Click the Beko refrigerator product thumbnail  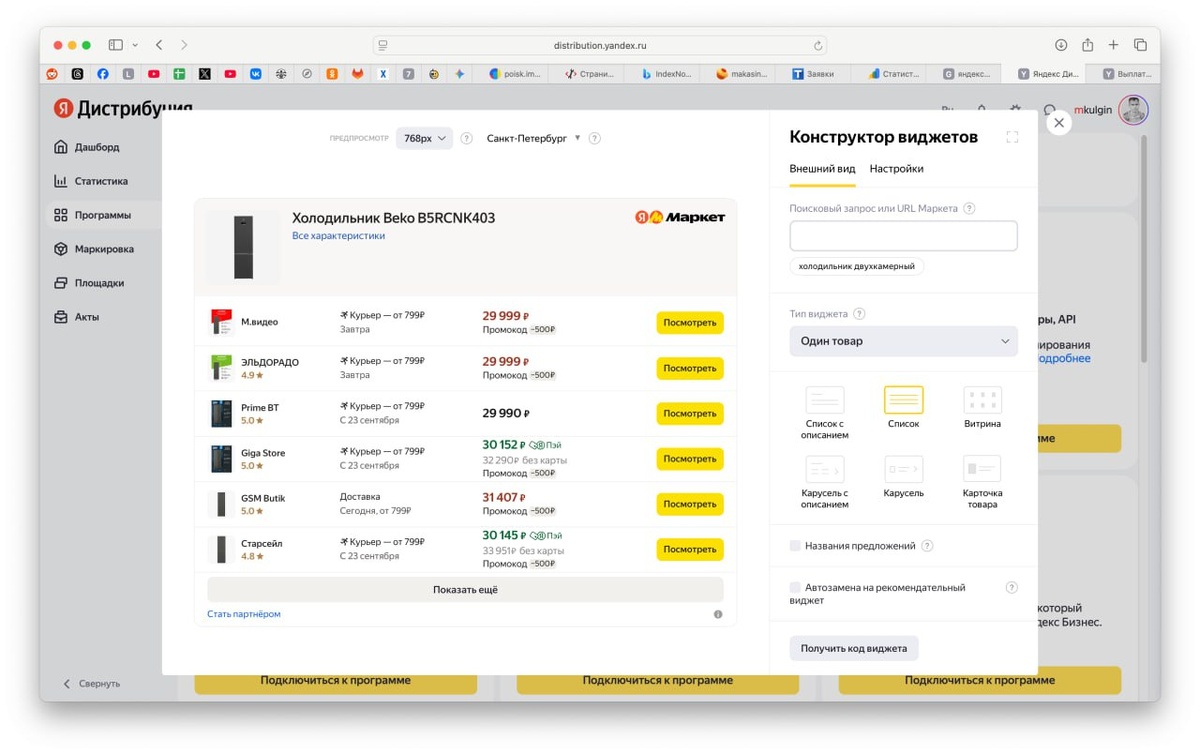[x=243, y=247]
